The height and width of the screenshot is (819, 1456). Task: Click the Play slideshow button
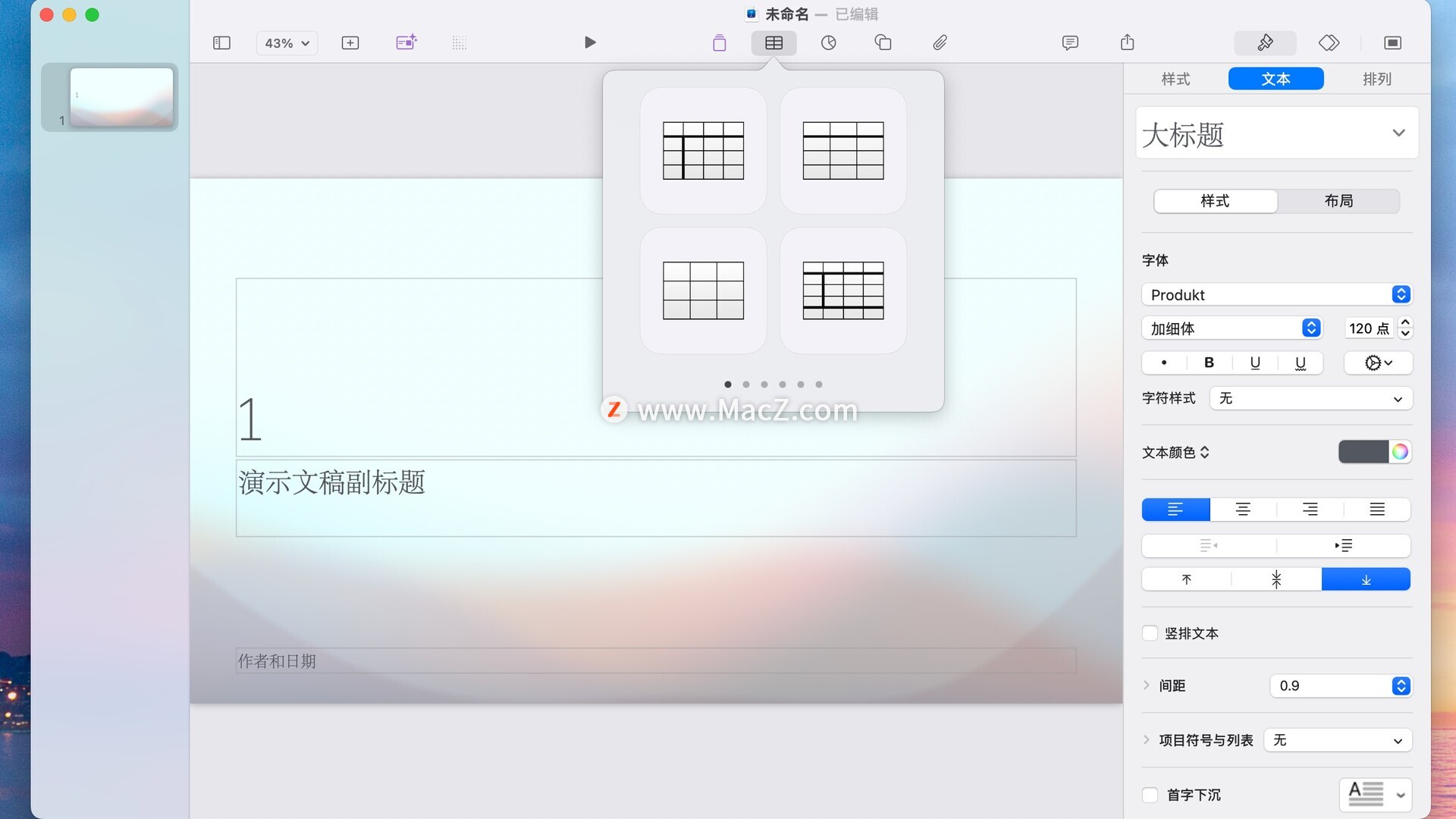(590, 42)
